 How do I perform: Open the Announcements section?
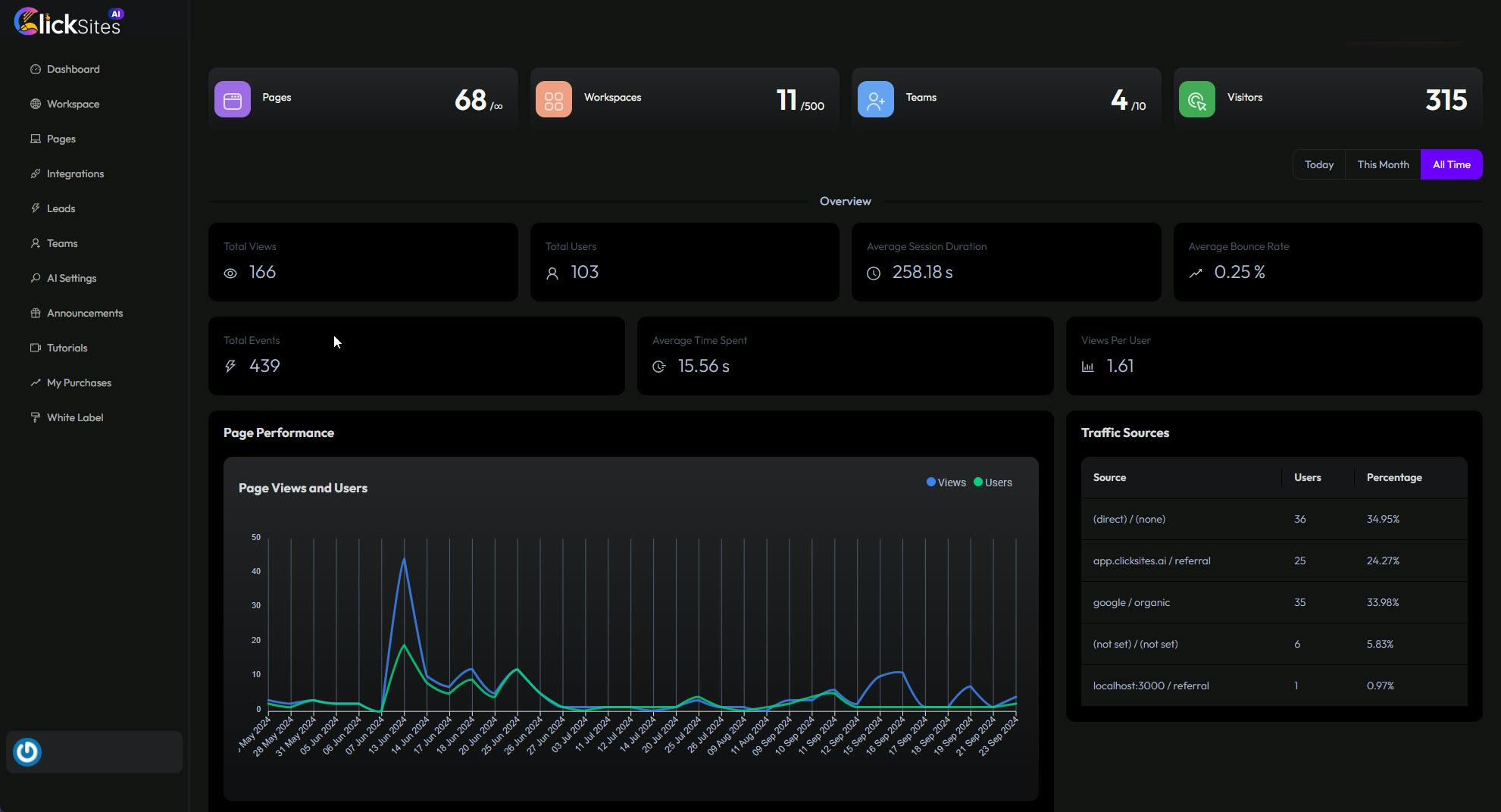pyautogui.click(x=85, y=313)
